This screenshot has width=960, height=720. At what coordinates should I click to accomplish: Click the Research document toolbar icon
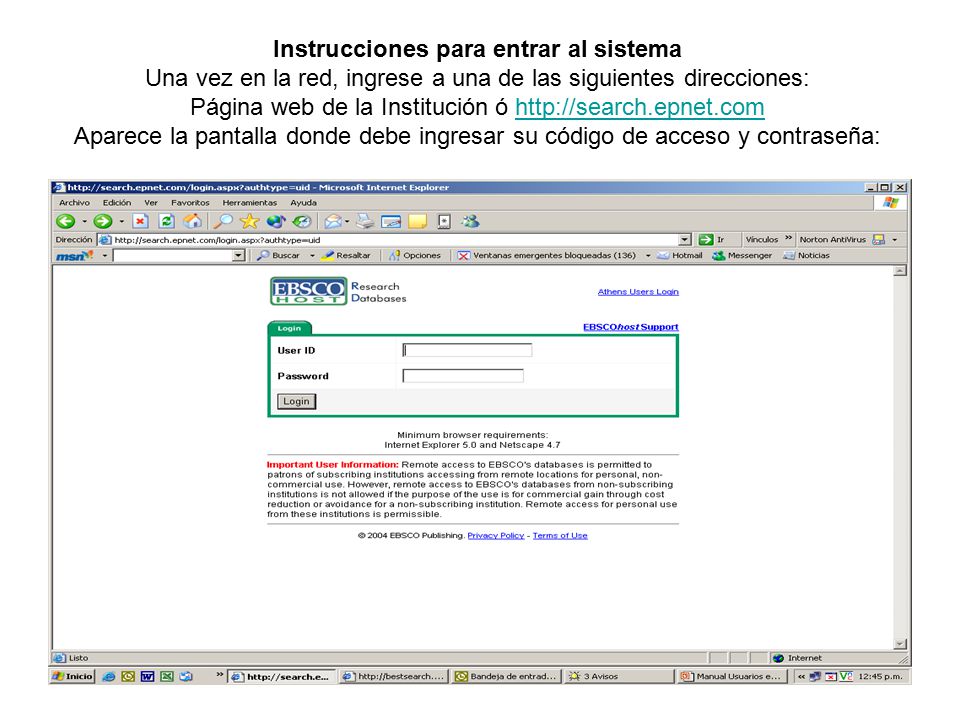444,221
